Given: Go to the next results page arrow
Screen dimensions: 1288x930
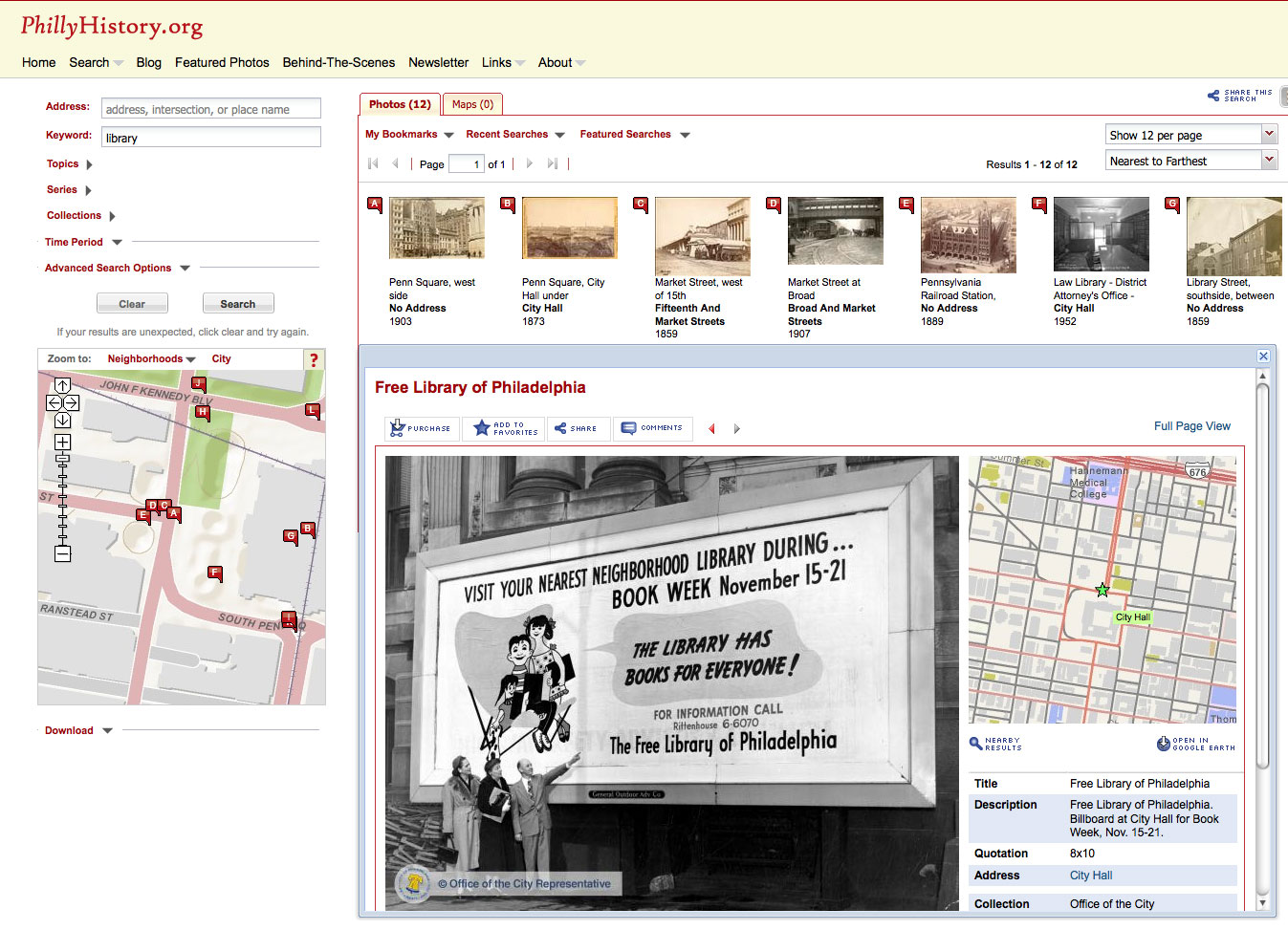Looking at the screenshot, I should click(x=529, y=163).
